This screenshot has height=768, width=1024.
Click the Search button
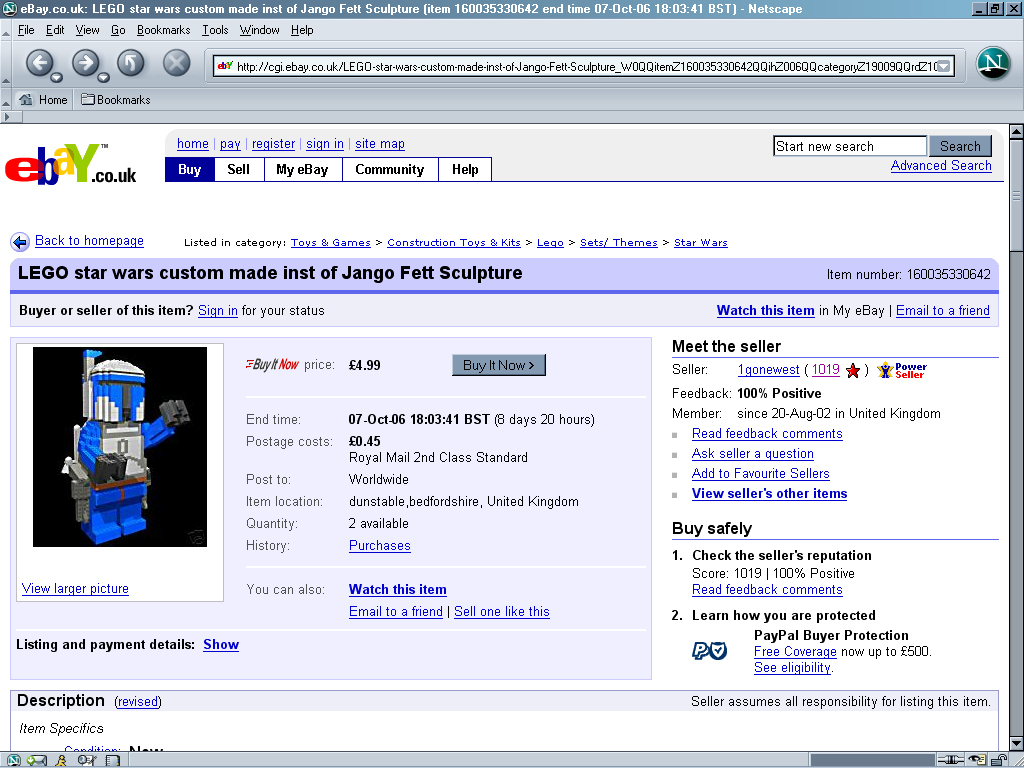click(960, 146)
